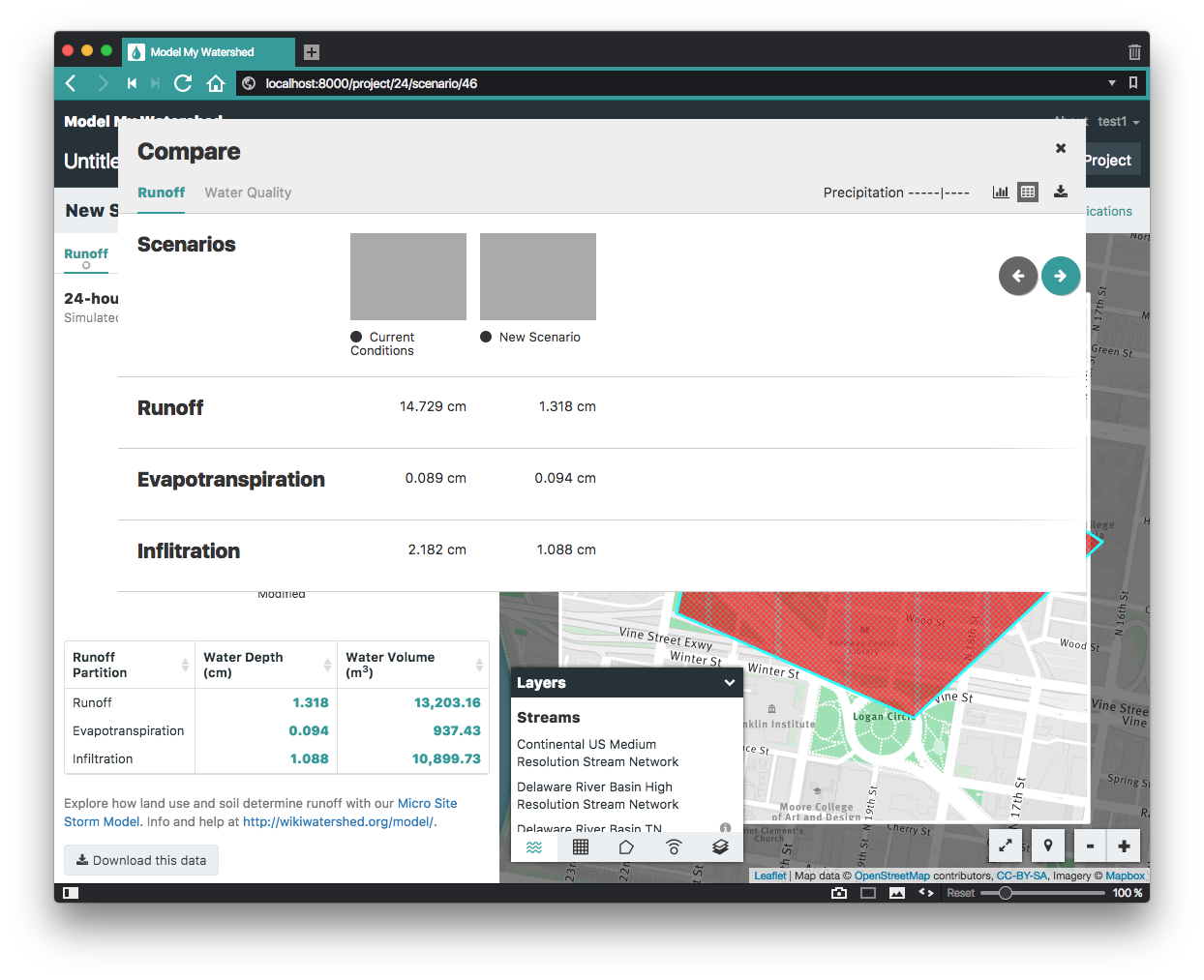The image size is (1204, 980).
Task: Switch to bar chart view in Compare
Action: pos(1000,192)
